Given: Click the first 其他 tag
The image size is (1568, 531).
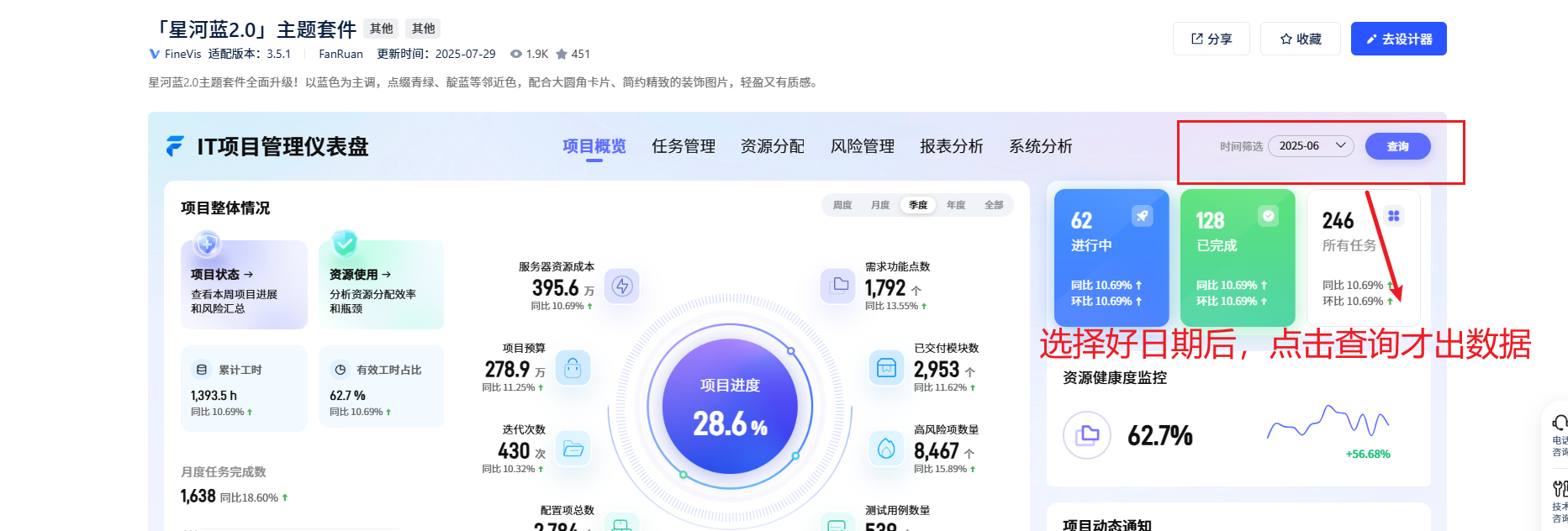Looking at the screenshot, I should click(x=381, y=29).
